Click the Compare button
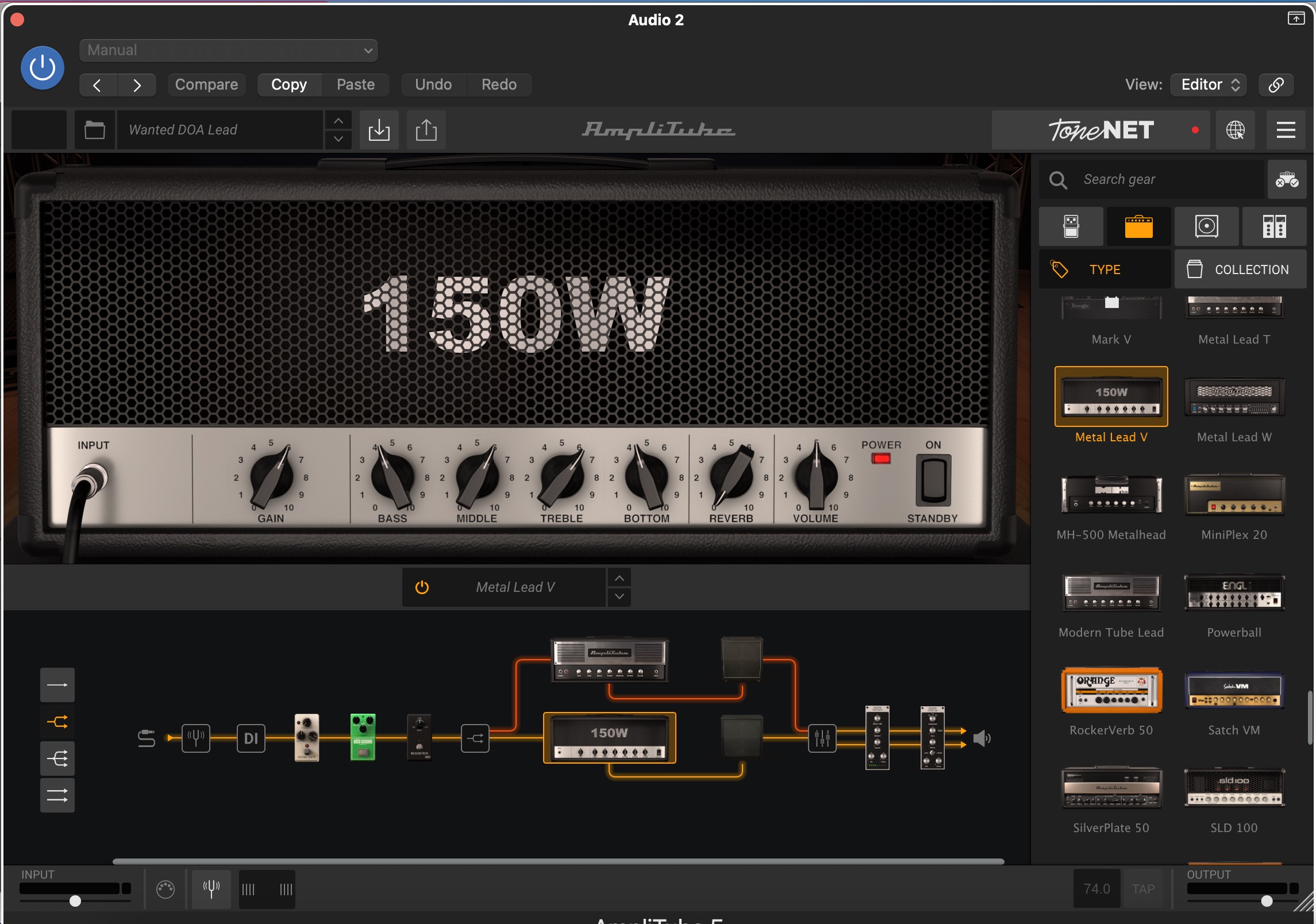This screenshot has width=1316, height=924. coord(206,85)
